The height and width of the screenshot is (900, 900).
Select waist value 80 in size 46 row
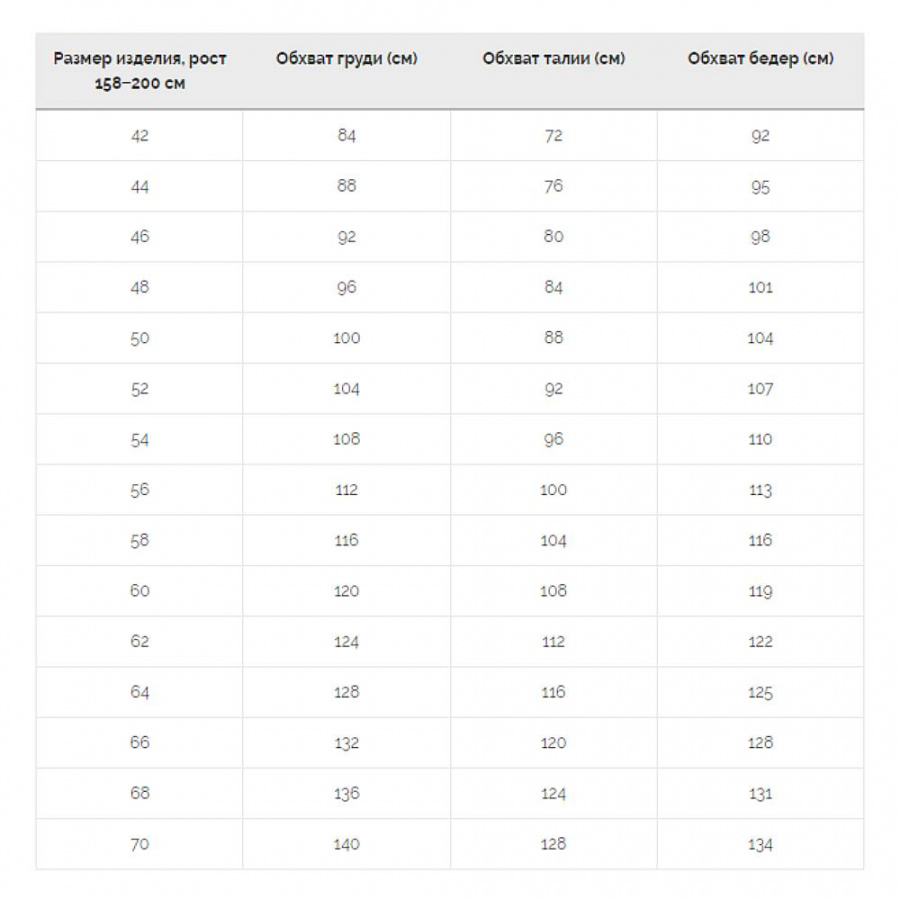553,237
